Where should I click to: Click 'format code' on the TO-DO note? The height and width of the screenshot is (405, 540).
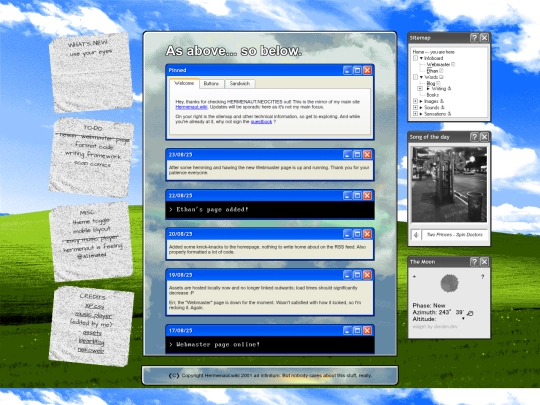click(94, 146)
